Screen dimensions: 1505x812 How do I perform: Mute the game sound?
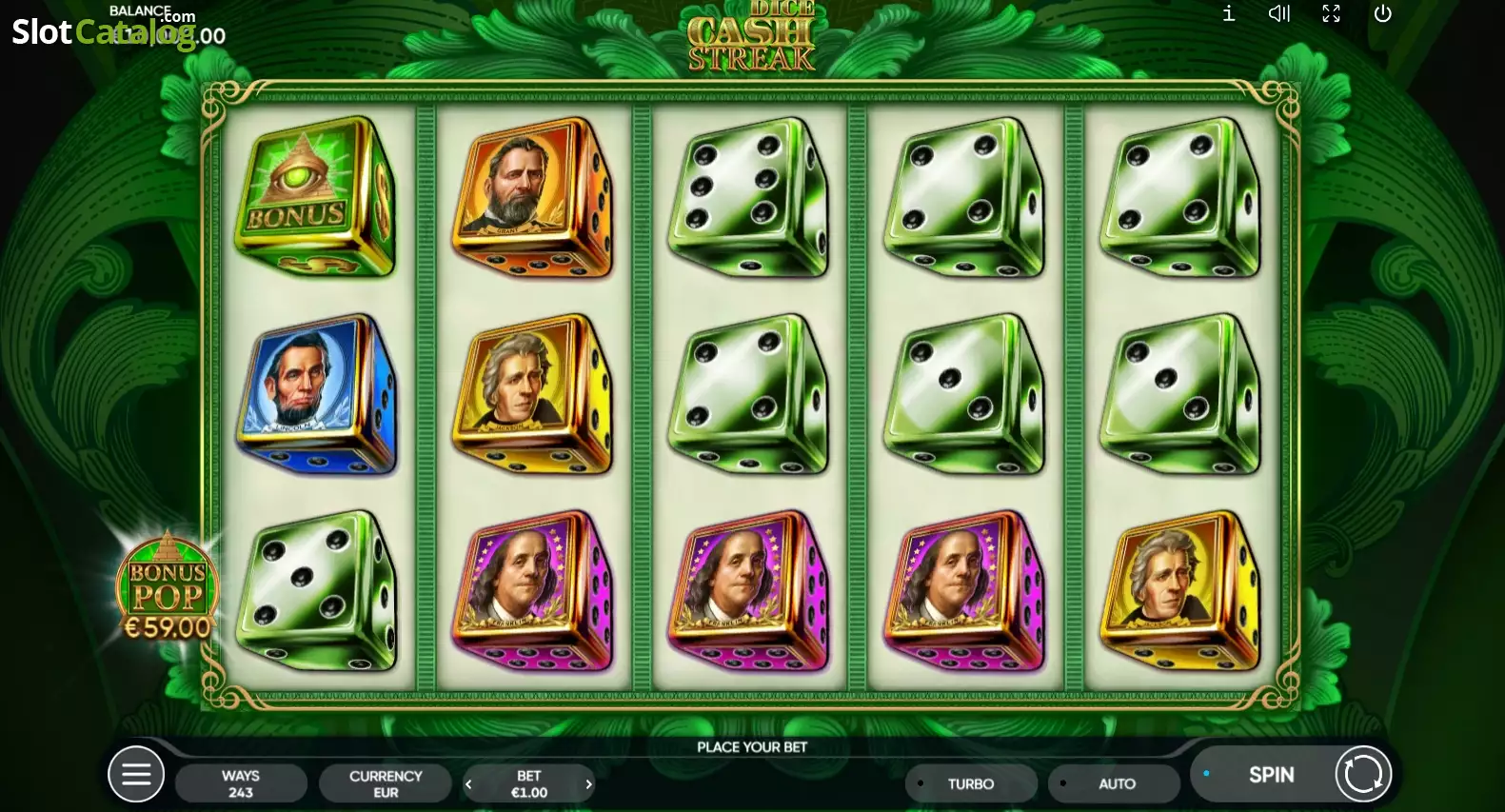[x=1279, y=13]
